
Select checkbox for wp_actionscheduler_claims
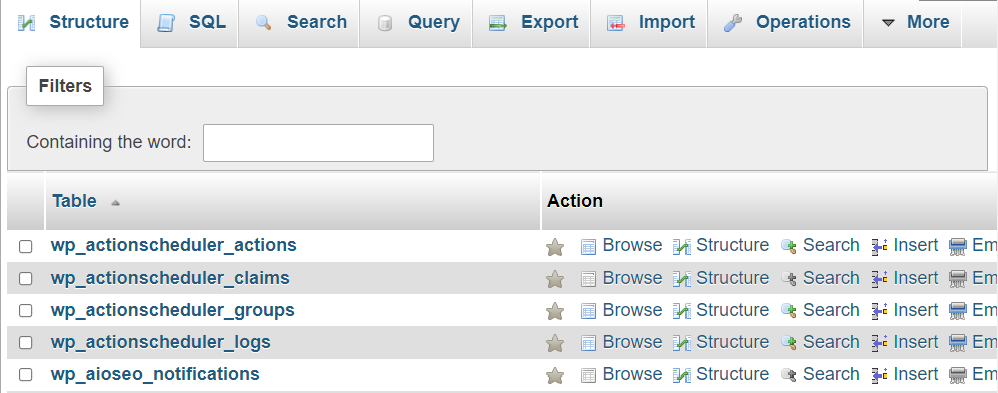click(x=25, y=278)
